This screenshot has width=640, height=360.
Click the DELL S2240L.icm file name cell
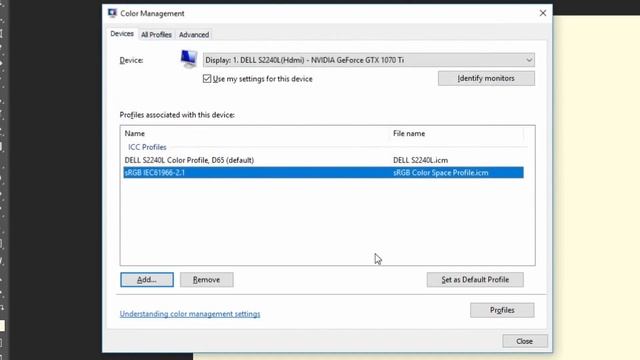pos(420,160)
